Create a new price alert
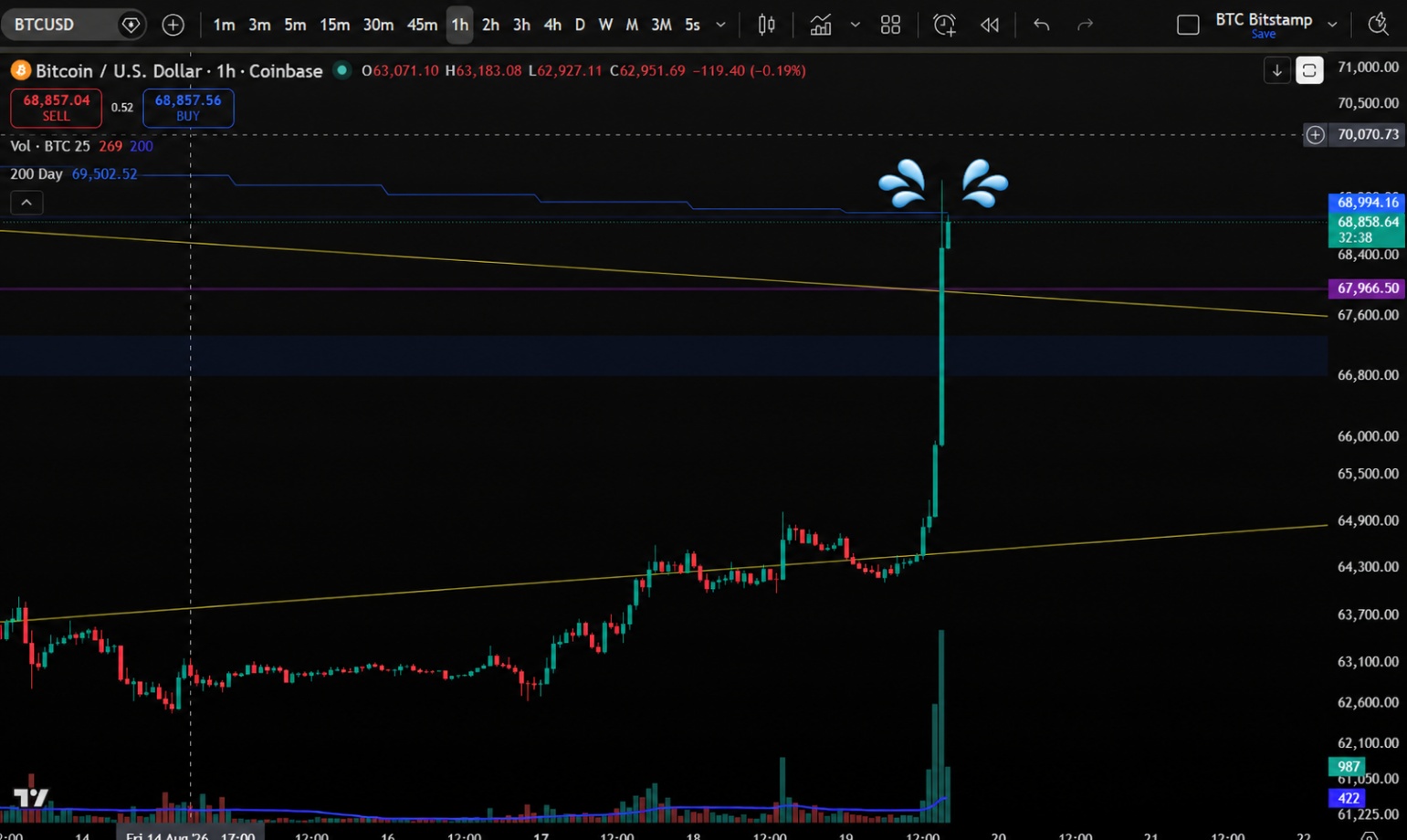This screenshot has height=840, width=1407. tap(945, 25)
